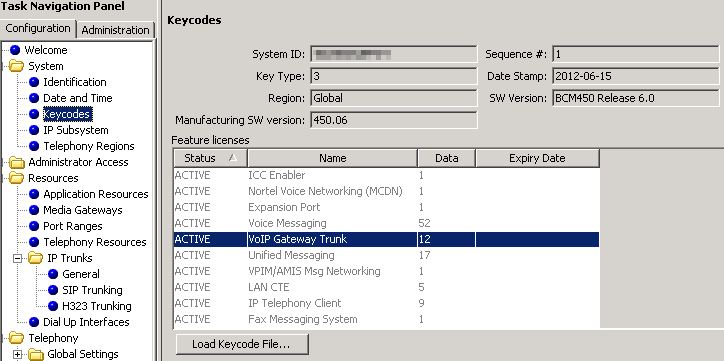Image resolution: width=724 pixels, height=361 pixels.
Task: Click the System folder icon
Action: click(x=17, y=66)
